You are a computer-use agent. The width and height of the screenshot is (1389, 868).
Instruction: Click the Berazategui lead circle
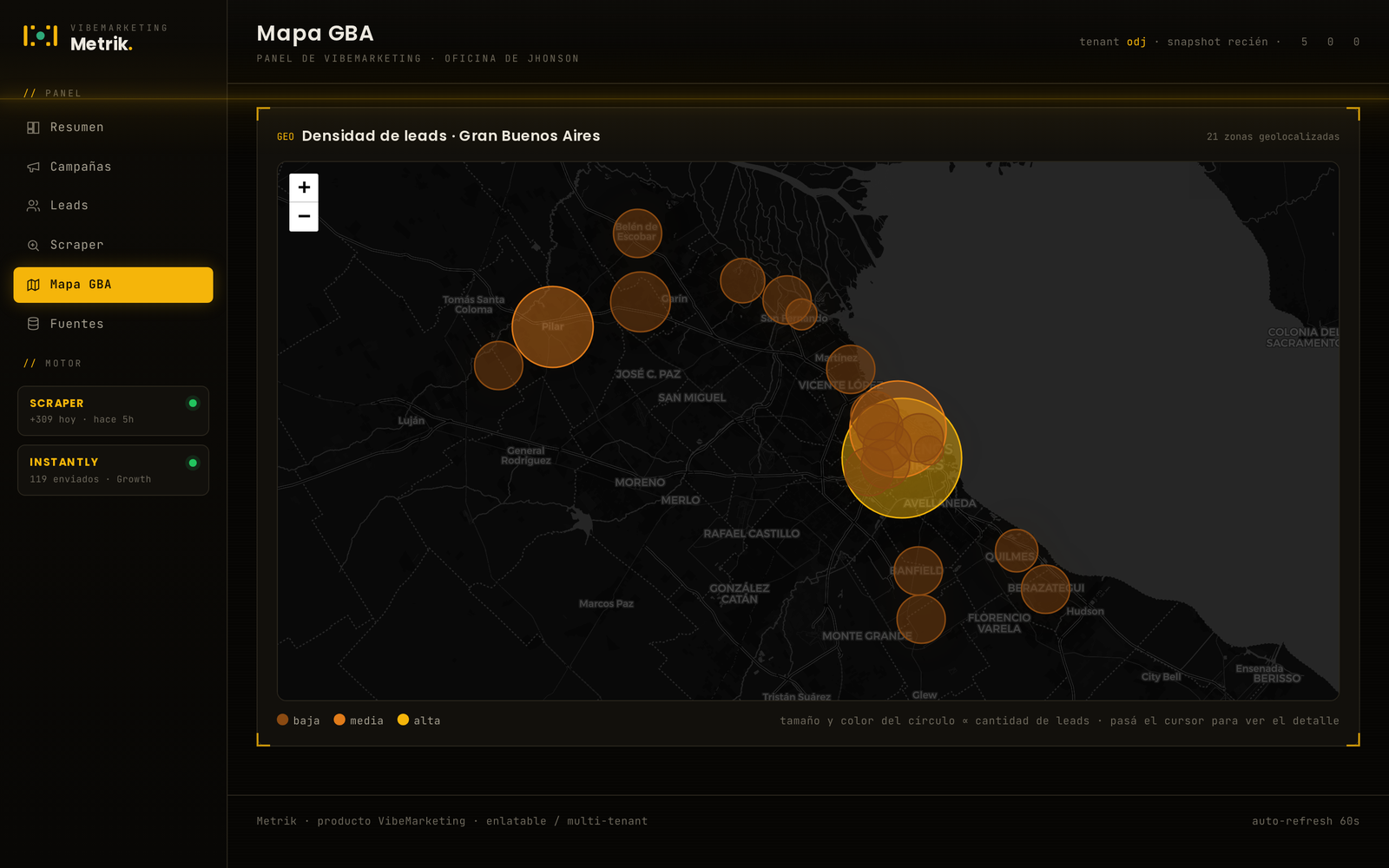[x=1045, y=589]
